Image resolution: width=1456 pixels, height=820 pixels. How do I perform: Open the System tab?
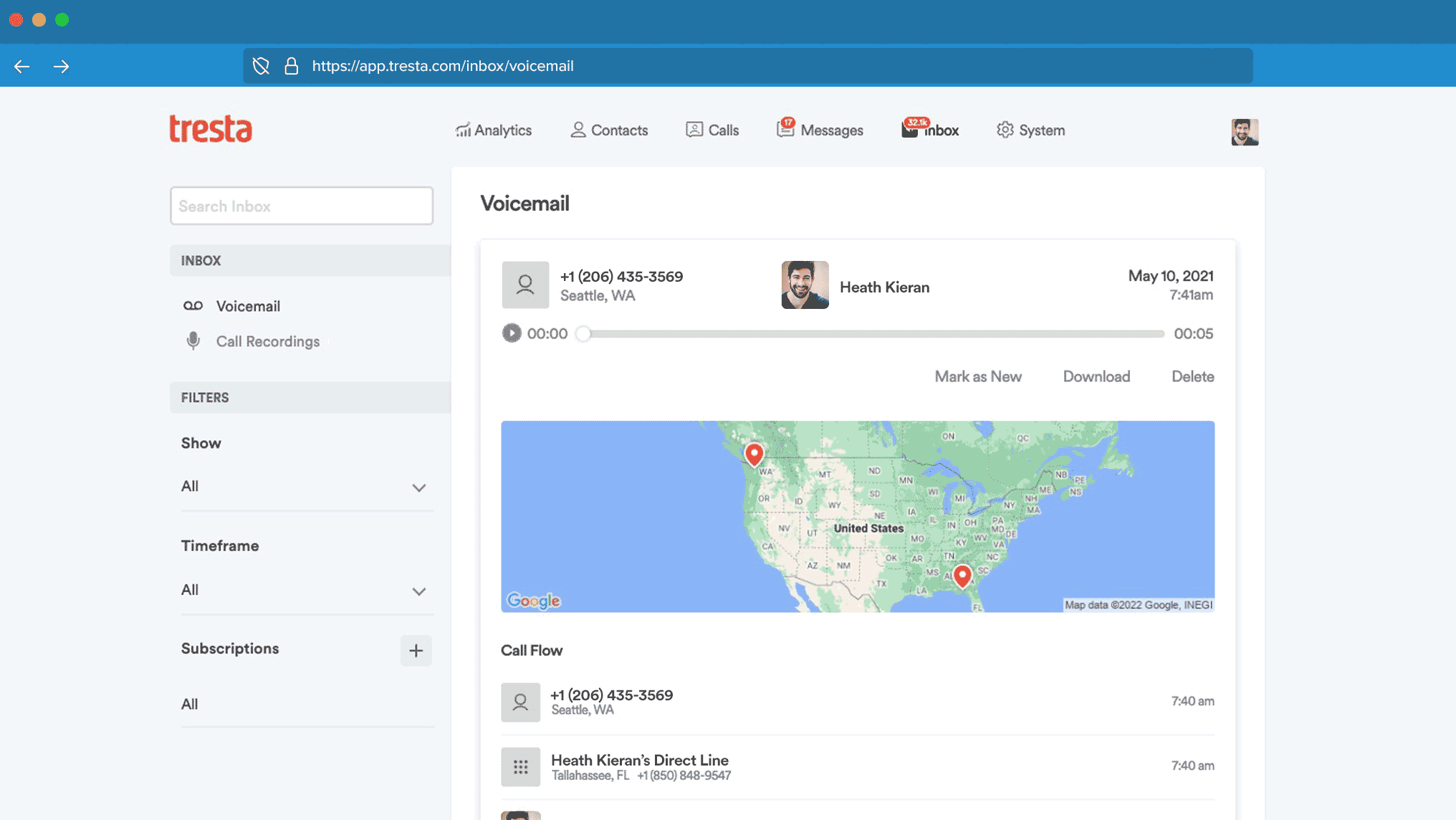(x=1031, y=130)
